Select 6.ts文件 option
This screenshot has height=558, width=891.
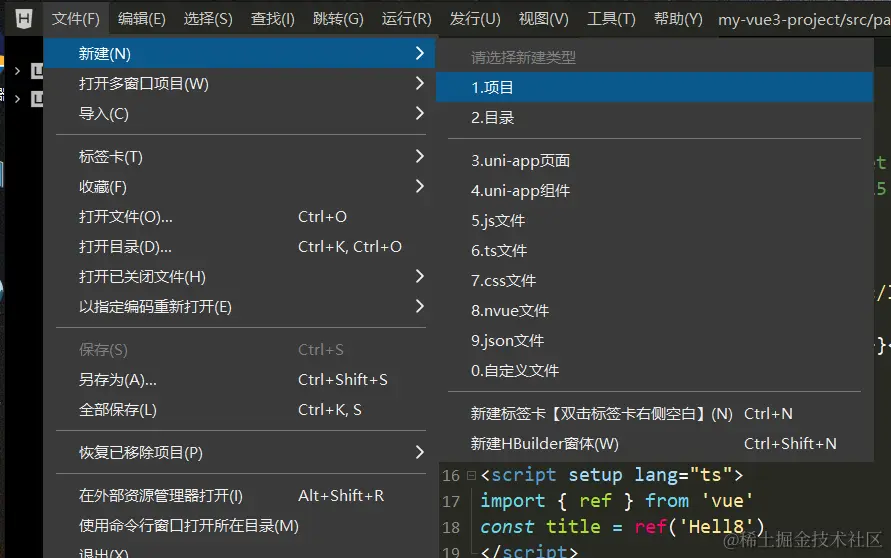point(655,251)
